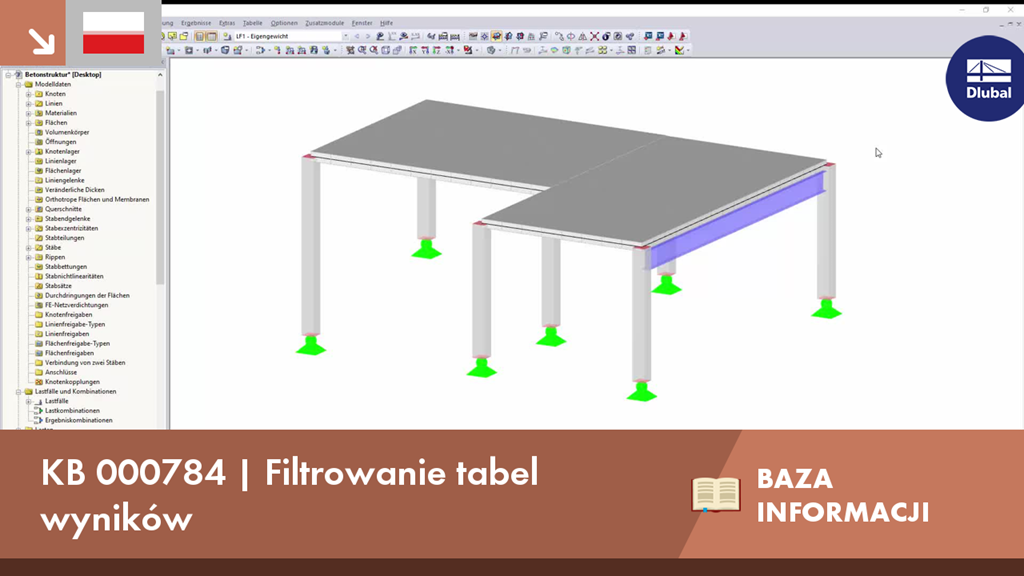Open the Tabelle menu

pos(252,23)
